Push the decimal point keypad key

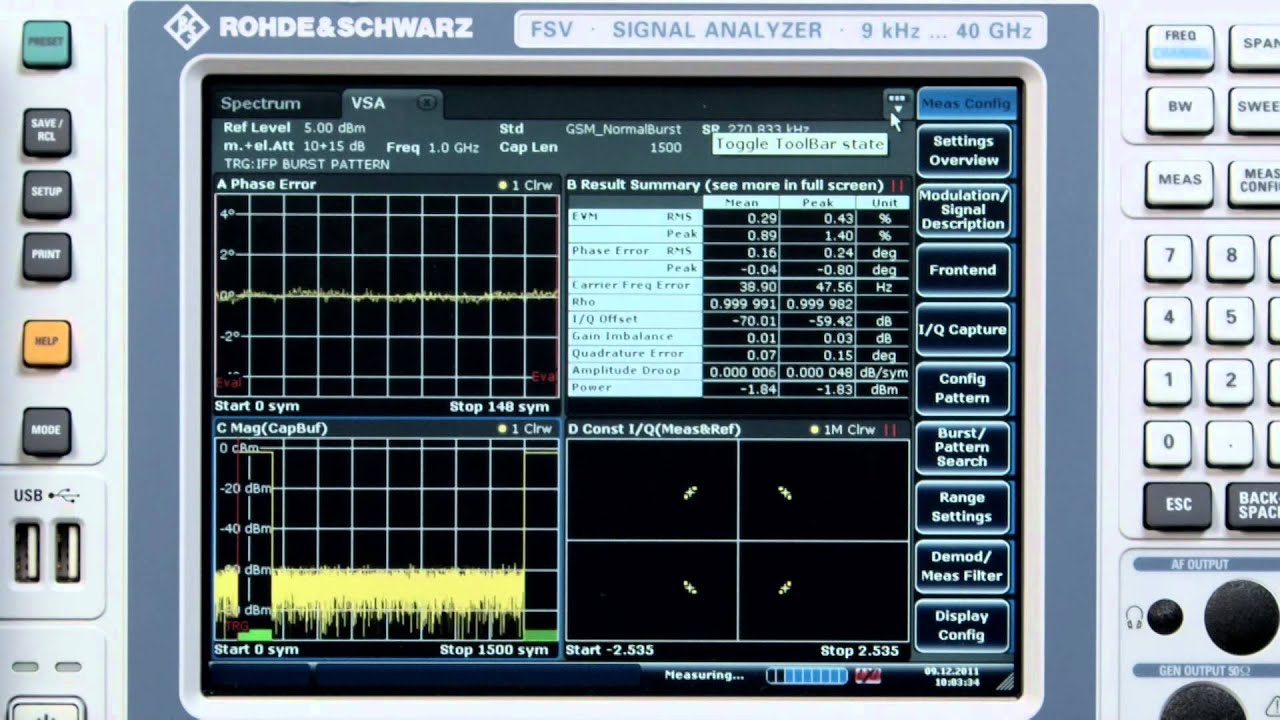pyautogui.click(x=1231, y=442)
